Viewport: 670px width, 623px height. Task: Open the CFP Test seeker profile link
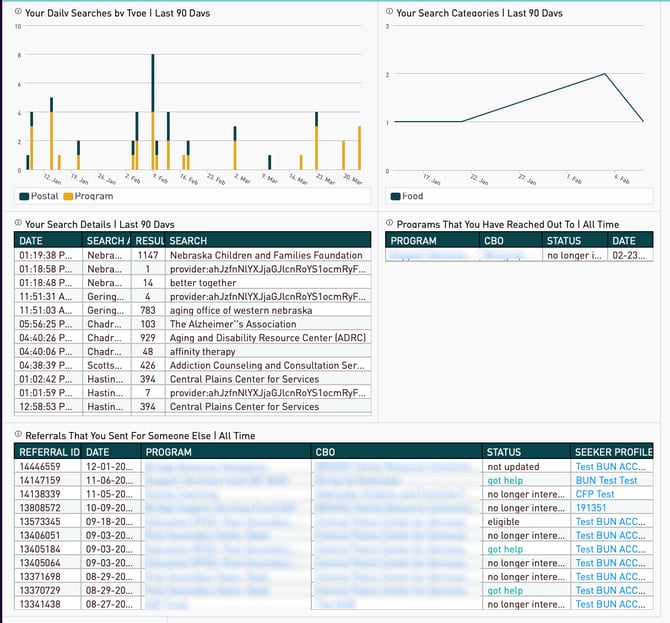pyautogui.click(x=594, y=494)
